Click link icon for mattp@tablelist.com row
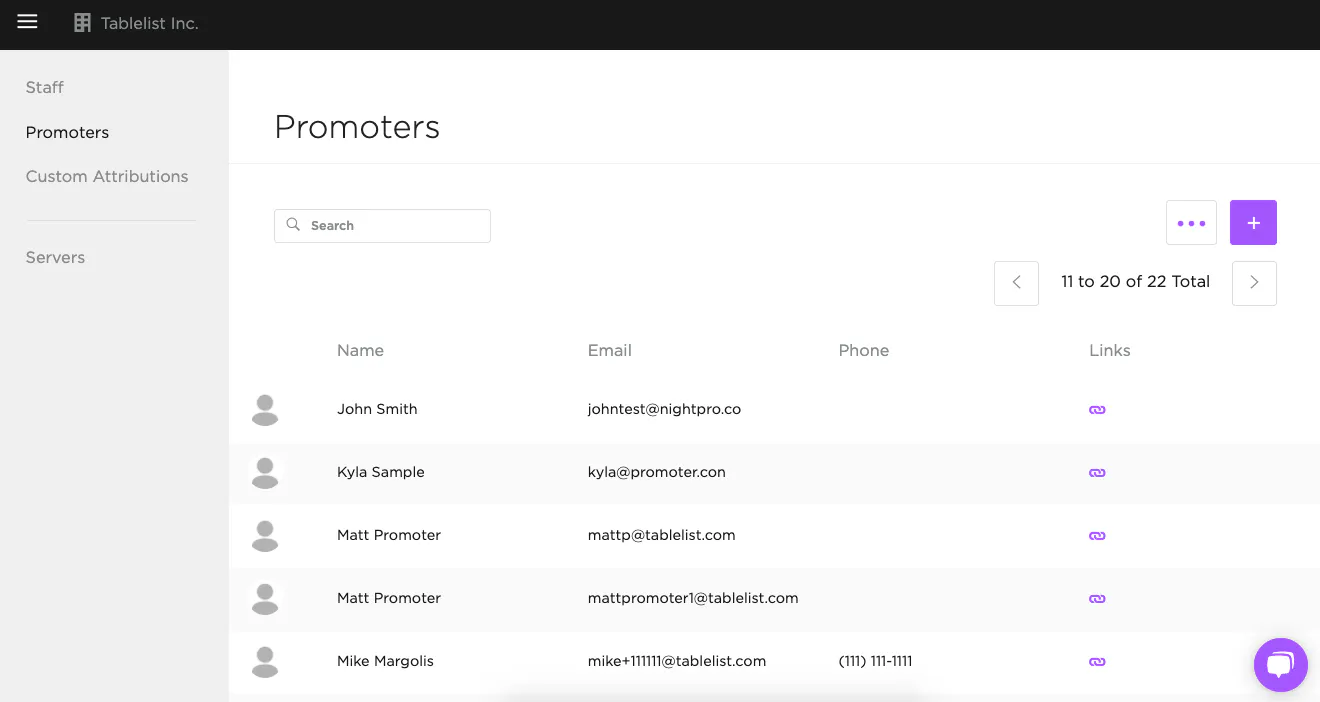This screenshot has height=702, width=1320. [x=1097, y=536]
